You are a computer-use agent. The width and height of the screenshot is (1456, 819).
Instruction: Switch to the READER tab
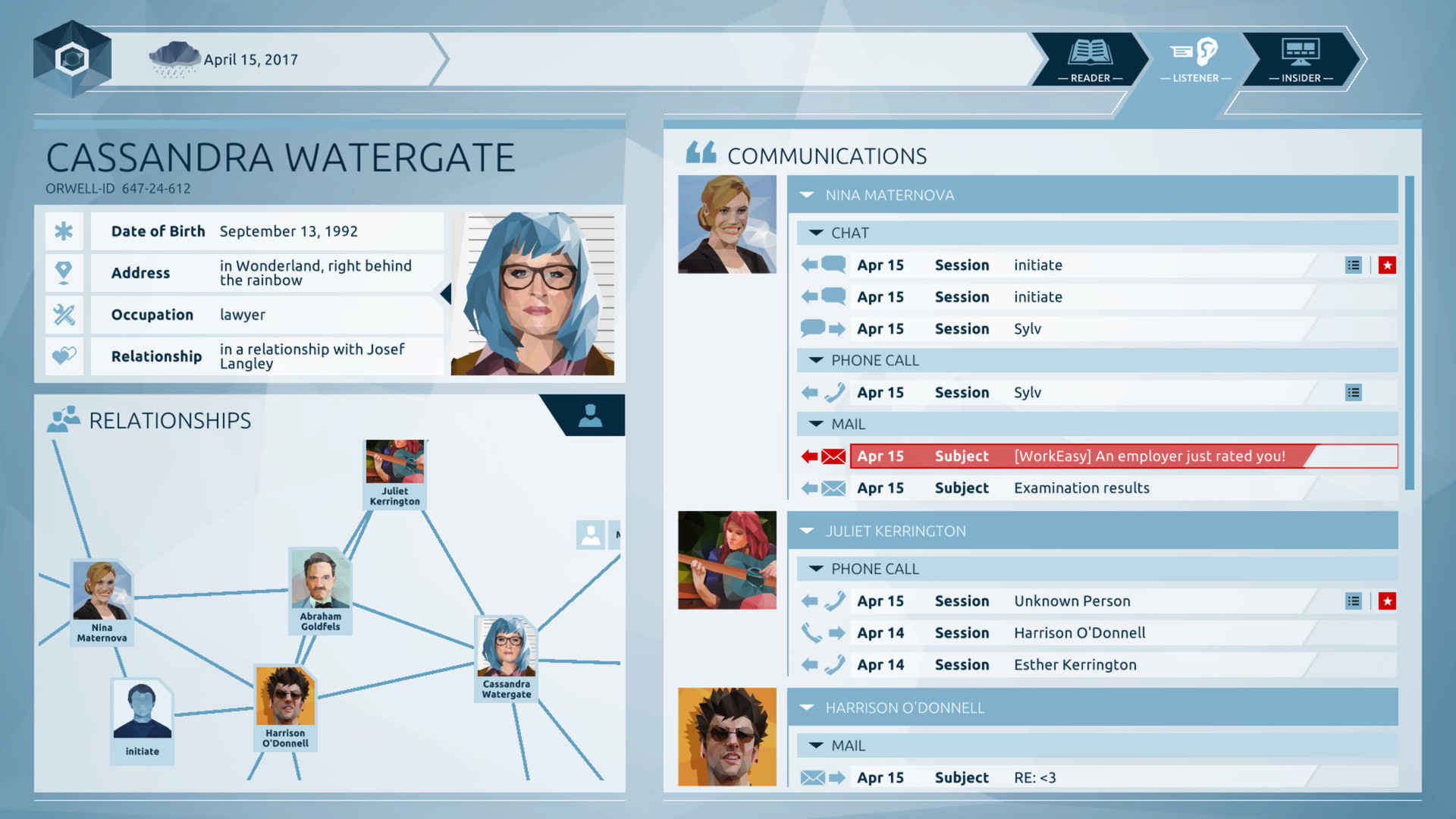(x=1090, y=61)
